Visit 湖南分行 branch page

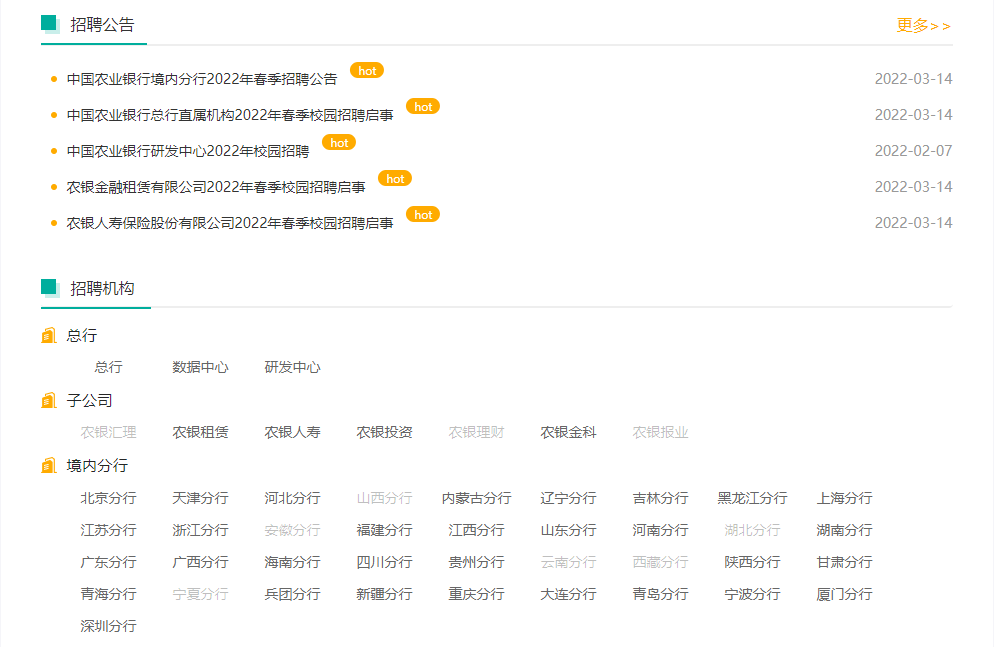pyautogui.click(x=844, y=530)
